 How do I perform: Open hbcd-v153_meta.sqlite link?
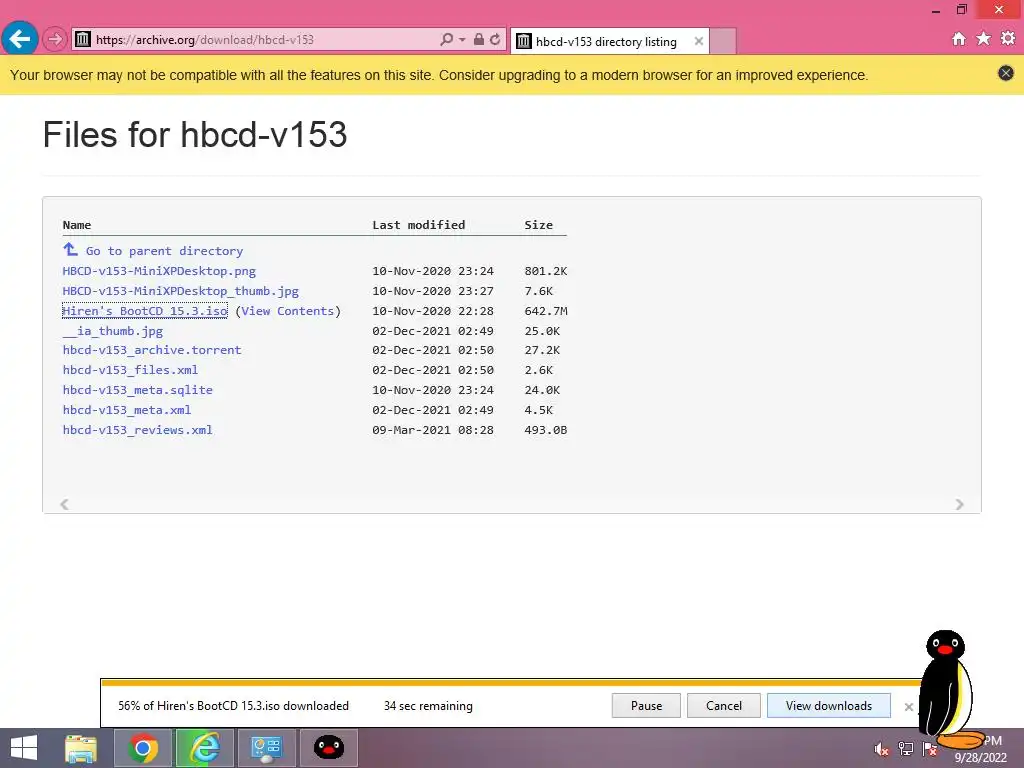click(138, 390)
